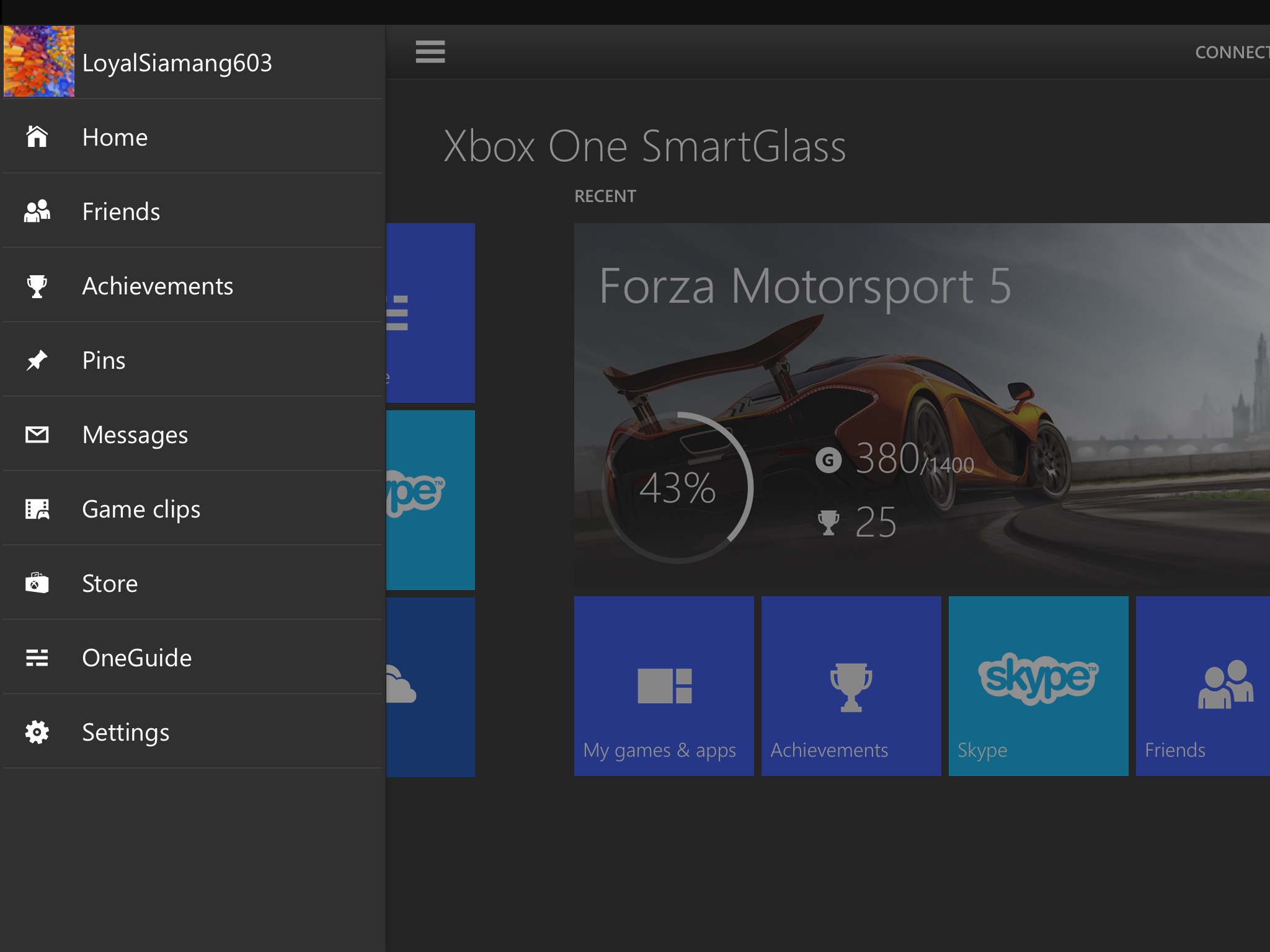
Task: Click the Gamerscore G icon
Action: tap(828, 461)
